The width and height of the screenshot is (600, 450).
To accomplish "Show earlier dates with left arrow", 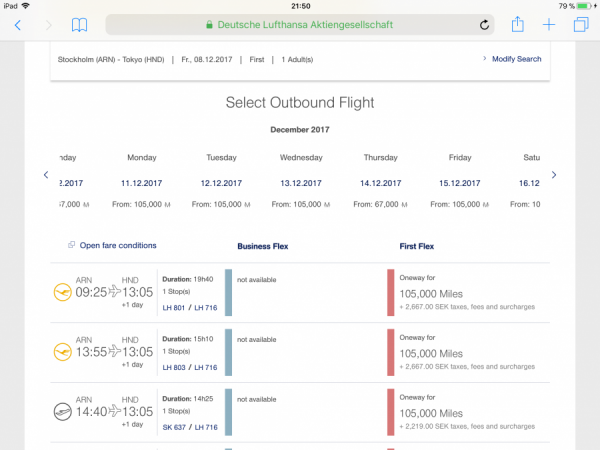I will (x=46, y=175).
